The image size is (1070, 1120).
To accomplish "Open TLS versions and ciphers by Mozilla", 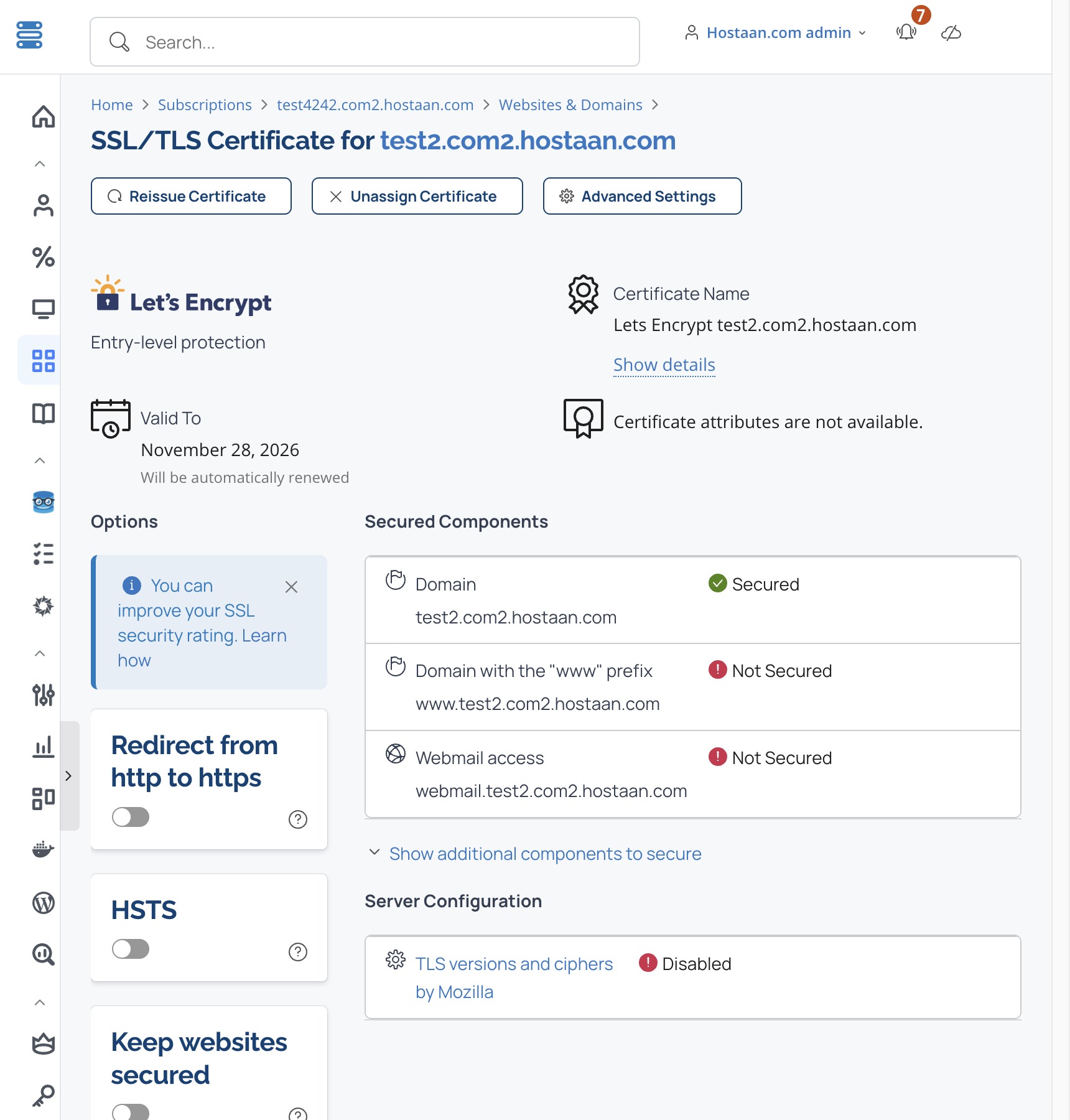I will point(514,978).
